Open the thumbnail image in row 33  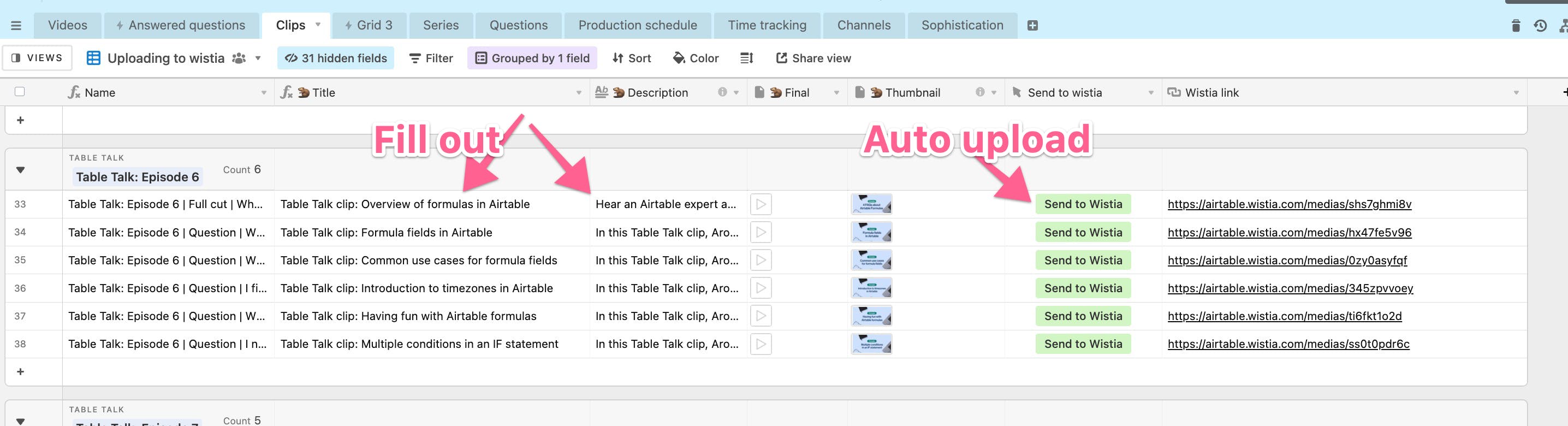click(872, 204)
